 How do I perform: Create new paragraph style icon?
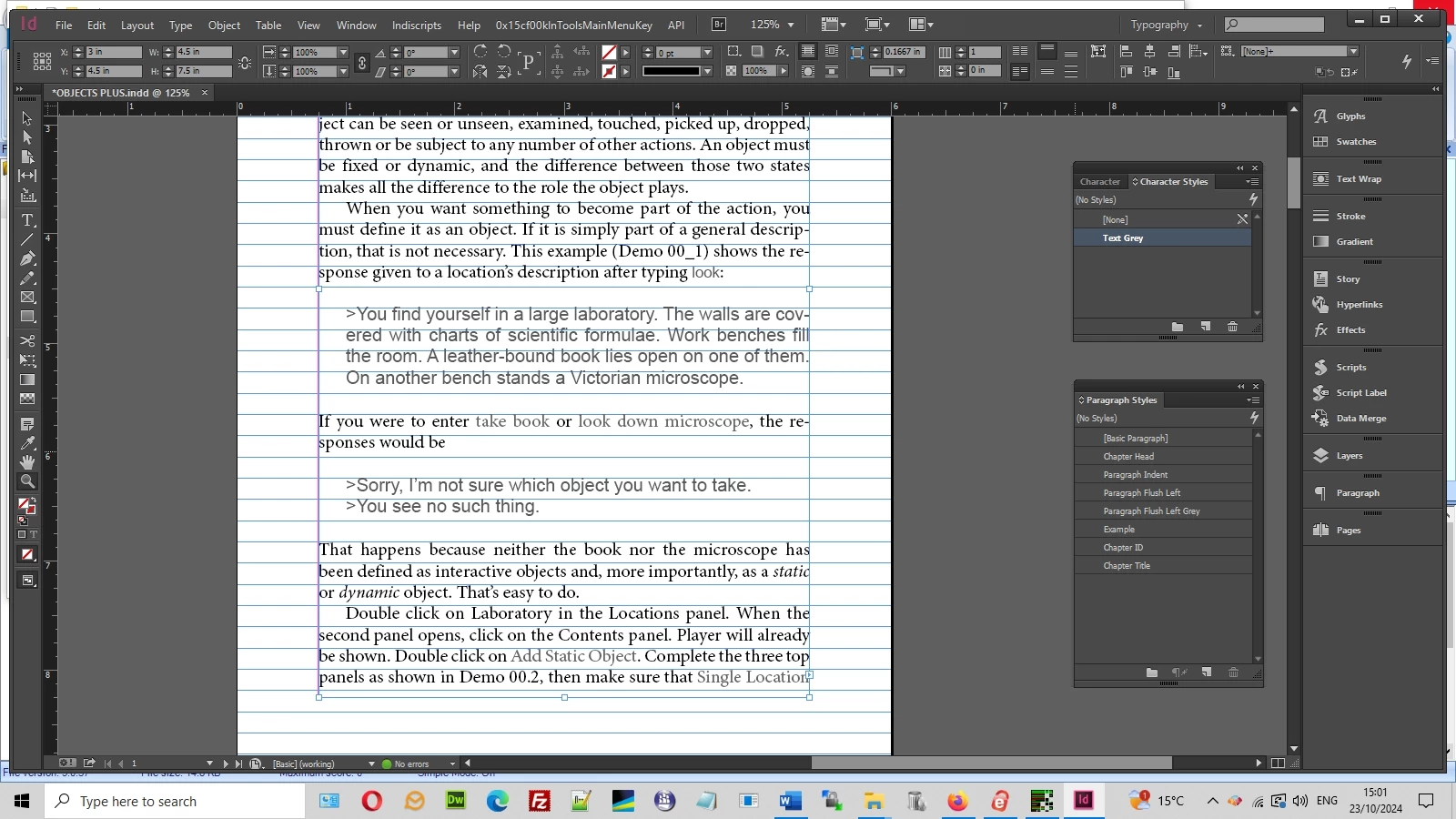1207,672
